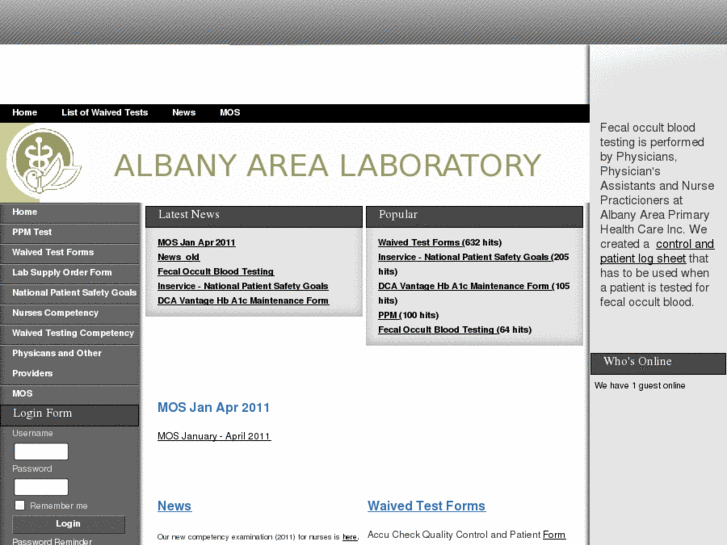Click the Waived Test Forms article heading
The height and width of the screenshot is (545, 727).
coord(427,506)
